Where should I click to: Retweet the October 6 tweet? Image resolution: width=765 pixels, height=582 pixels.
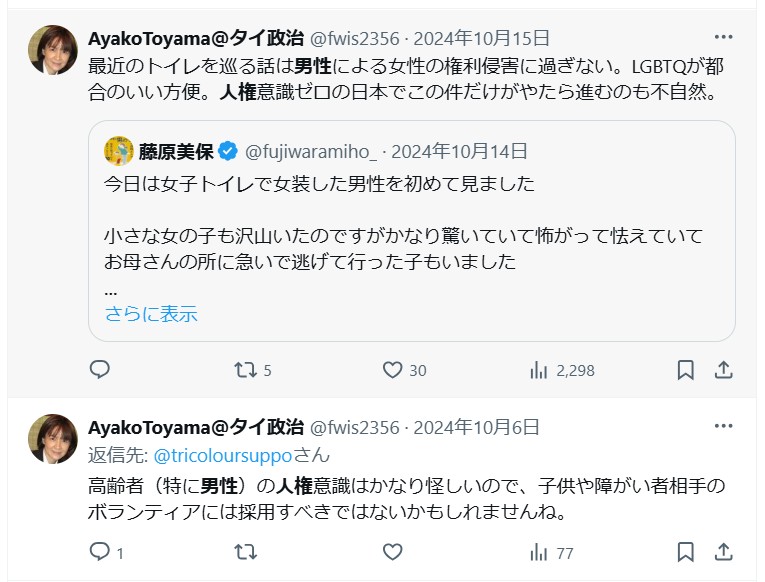pos(245,551)
